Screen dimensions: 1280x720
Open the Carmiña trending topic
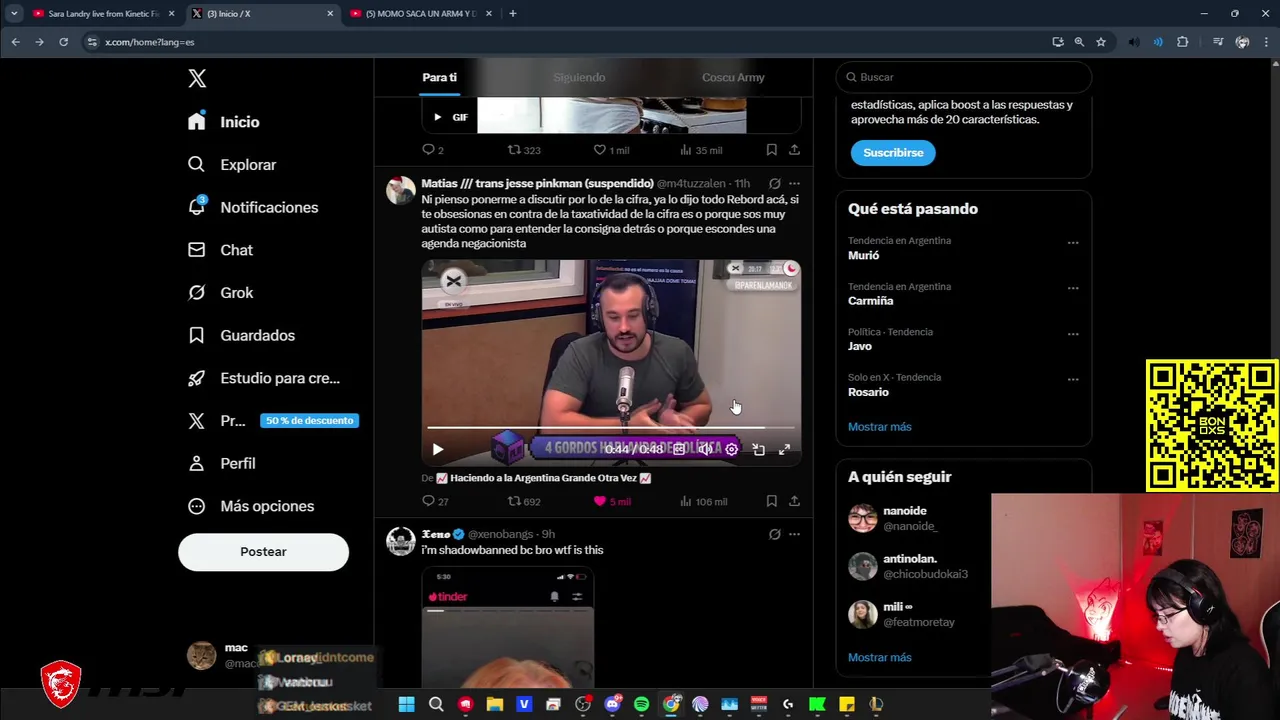(871, 301)
